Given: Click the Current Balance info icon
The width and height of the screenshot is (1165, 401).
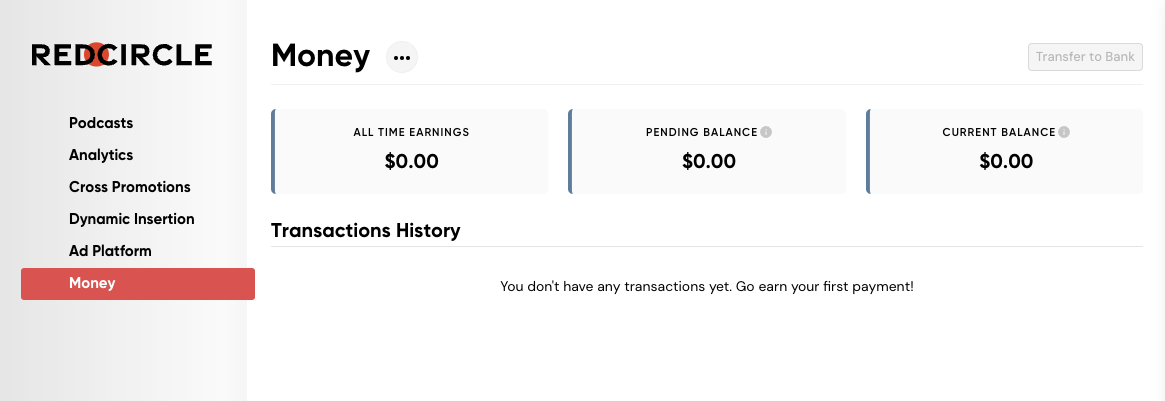Looking at the screenshot, I should coord(1064,132).
